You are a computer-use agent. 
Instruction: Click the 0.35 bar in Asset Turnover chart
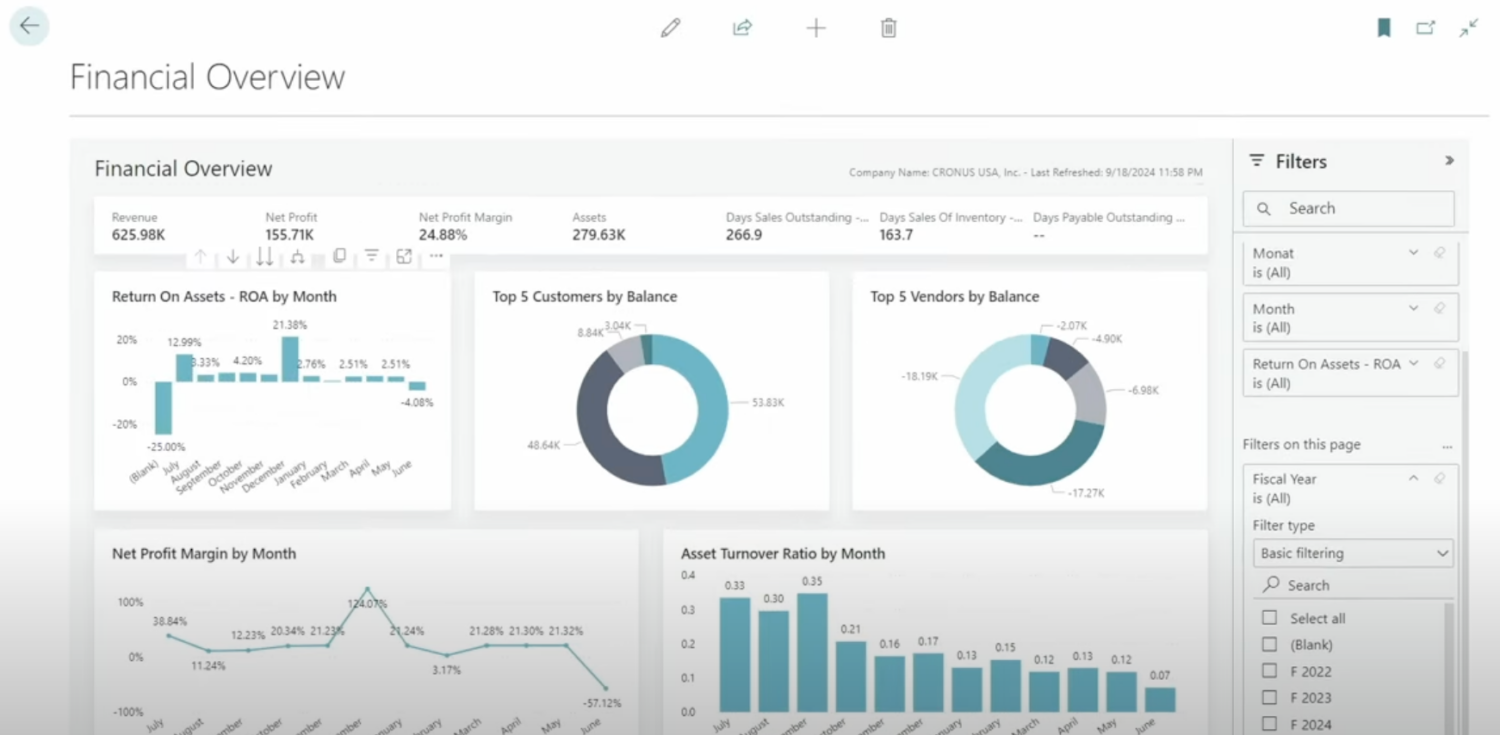pyautogui.click(x=812, y=652)
